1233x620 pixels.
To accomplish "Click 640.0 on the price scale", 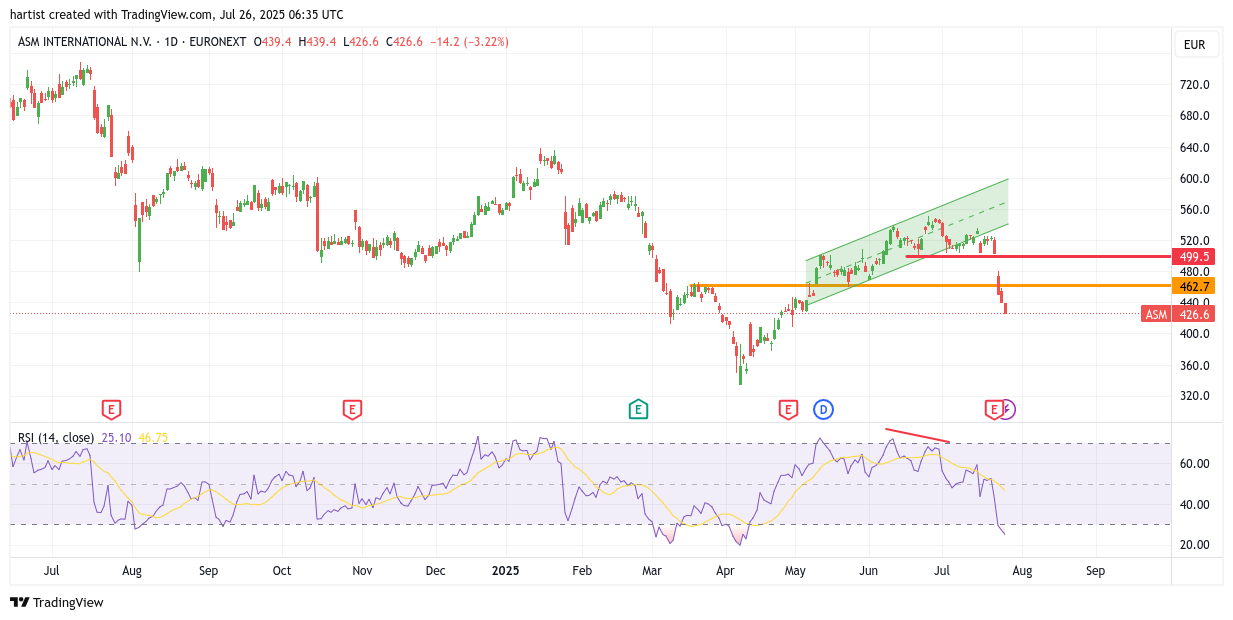I will click(x=1194, y=148).
